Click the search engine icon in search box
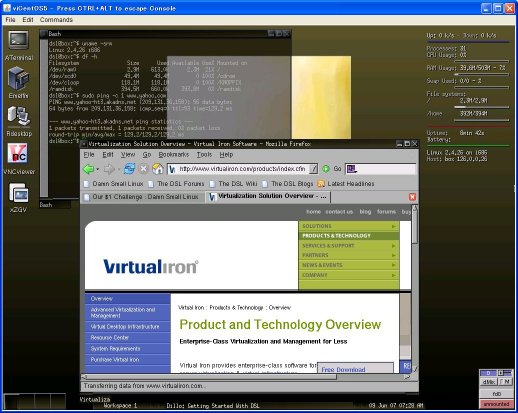Image resolution: width=518 pixels, height=413 pixels. (x=351, y=169)
